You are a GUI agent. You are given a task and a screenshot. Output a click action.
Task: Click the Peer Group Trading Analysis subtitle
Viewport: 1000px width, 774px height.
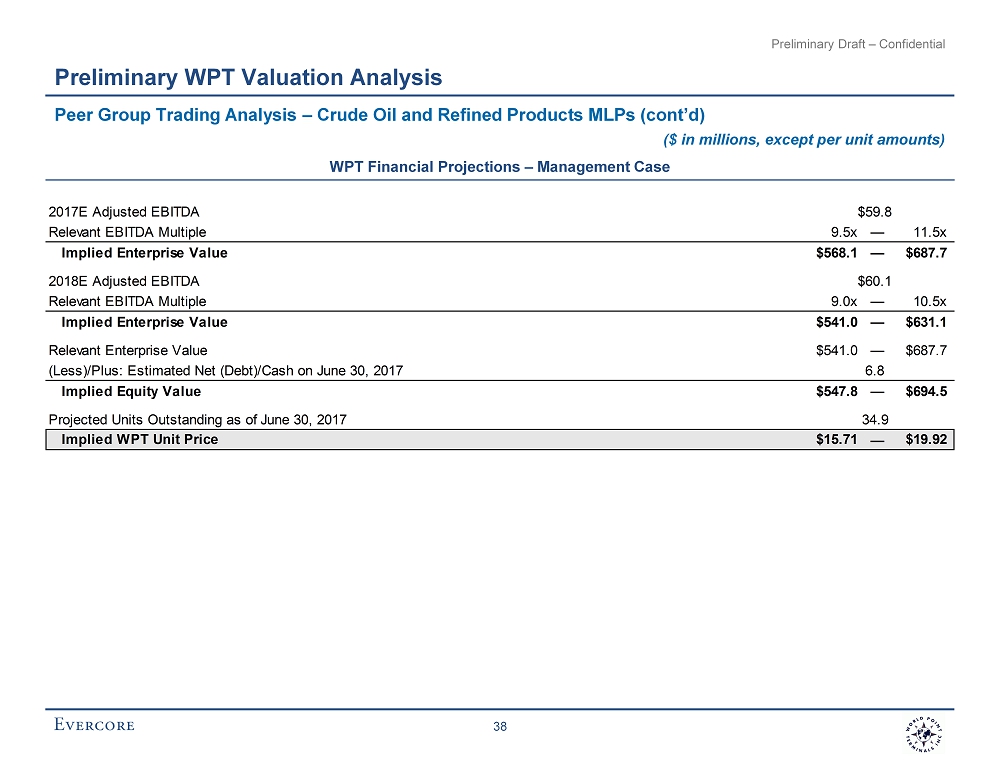click(380, 113)
